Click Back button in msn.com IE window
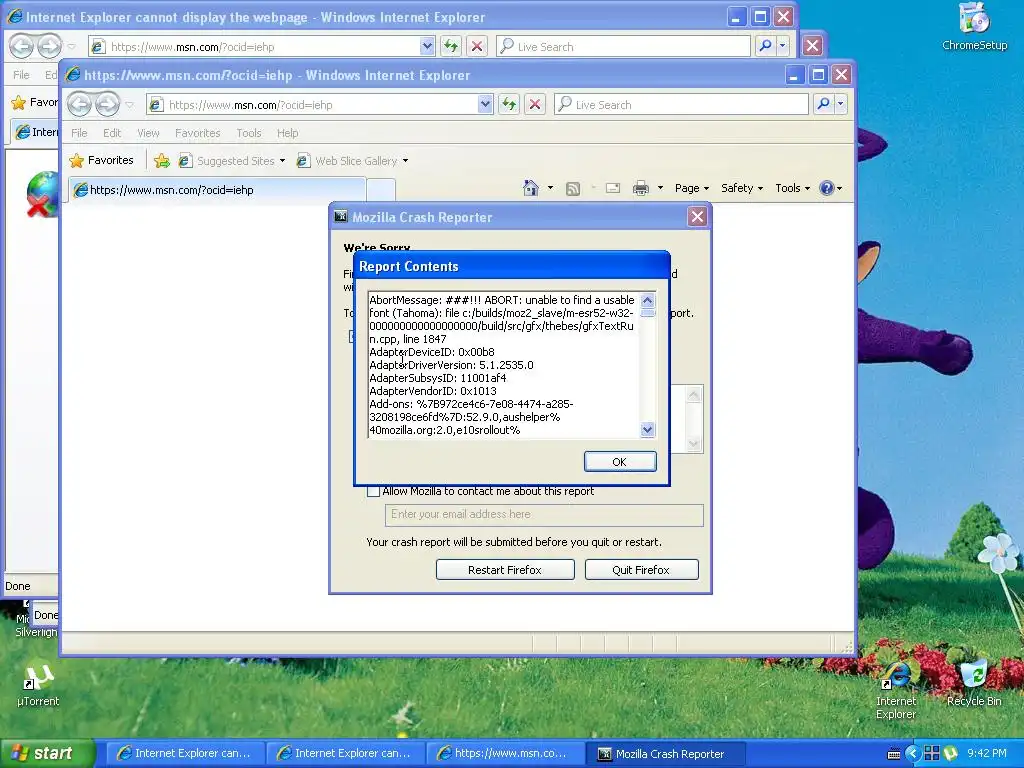1024x768 pixels. 80,104
